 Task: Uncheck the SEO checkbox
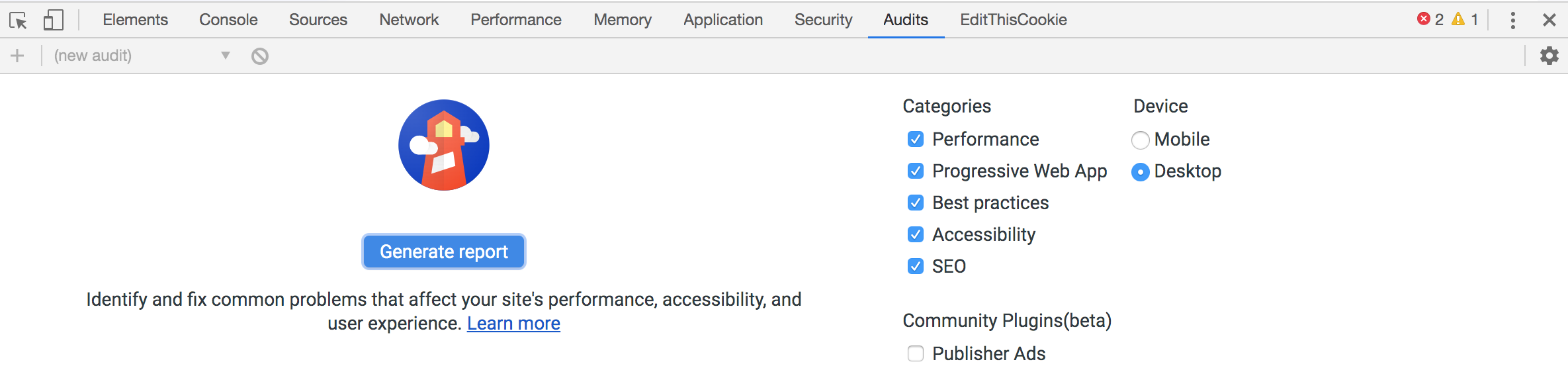coord(916,267)
